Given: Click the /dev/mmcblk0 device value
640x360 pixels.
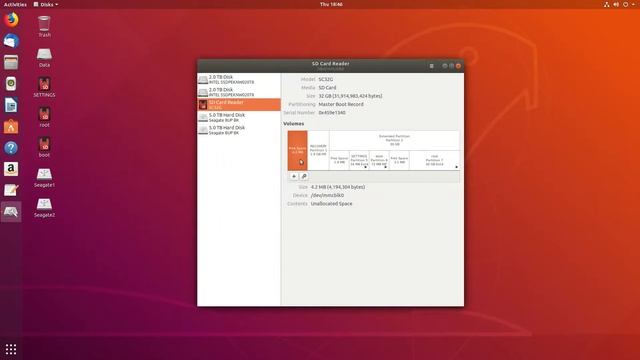Looking at the screenshot, I should [x=327, y=195].
